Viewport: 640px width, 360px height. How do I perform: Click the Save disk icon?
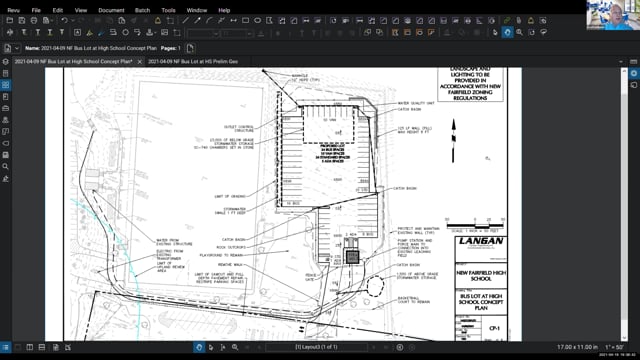pos(22,20)
